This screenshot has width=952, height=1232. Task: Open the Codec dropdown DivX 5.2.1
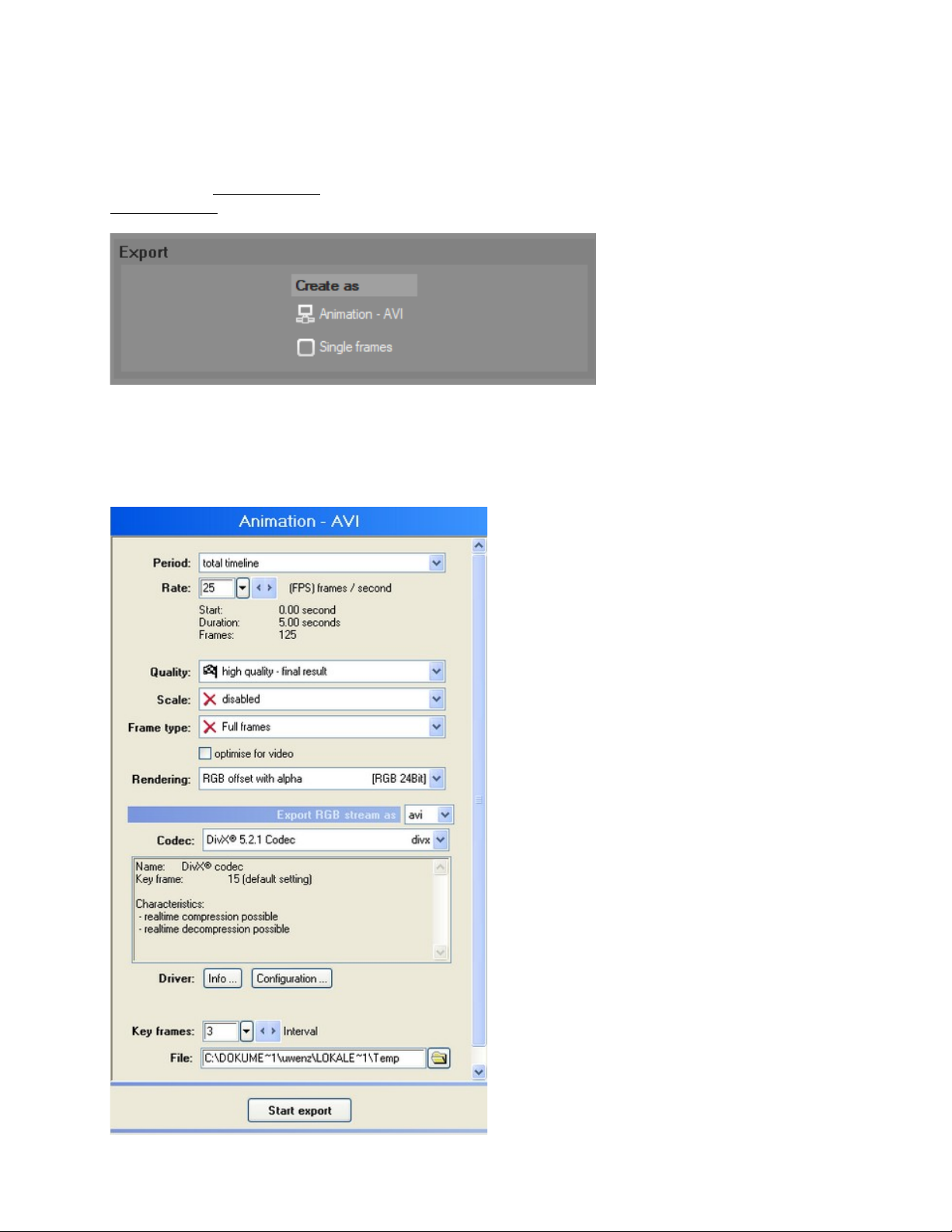[326, 839]
